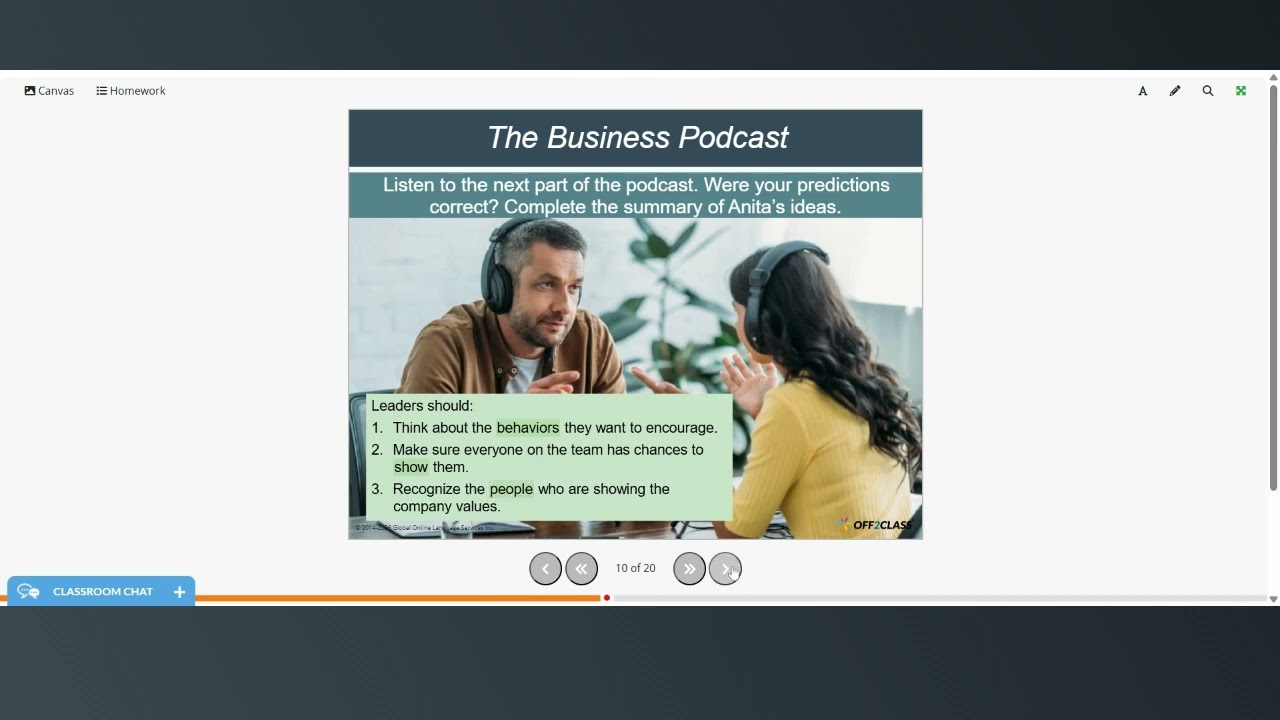Toggle fullscreen with the green expand icon
Image resolution: width=1280 pixels, height=720 pixels.
point(1241,91)
